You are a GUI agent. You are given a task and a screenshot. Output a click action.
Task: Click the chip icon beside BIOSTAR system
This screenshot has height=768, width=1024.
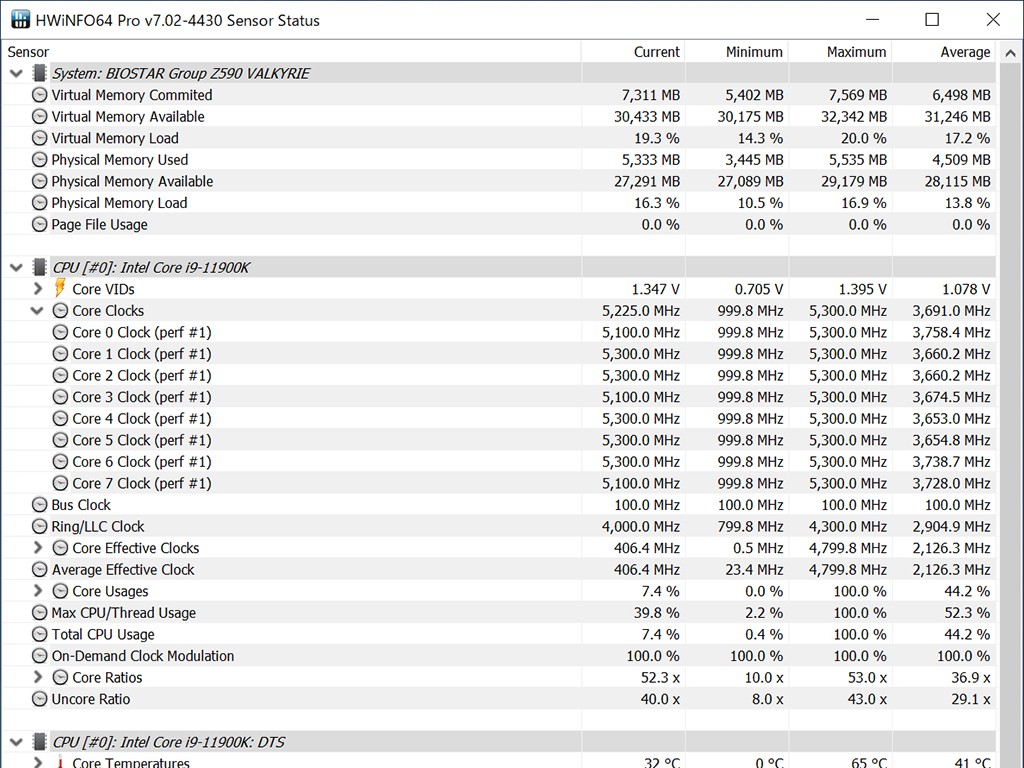point(39,73)
